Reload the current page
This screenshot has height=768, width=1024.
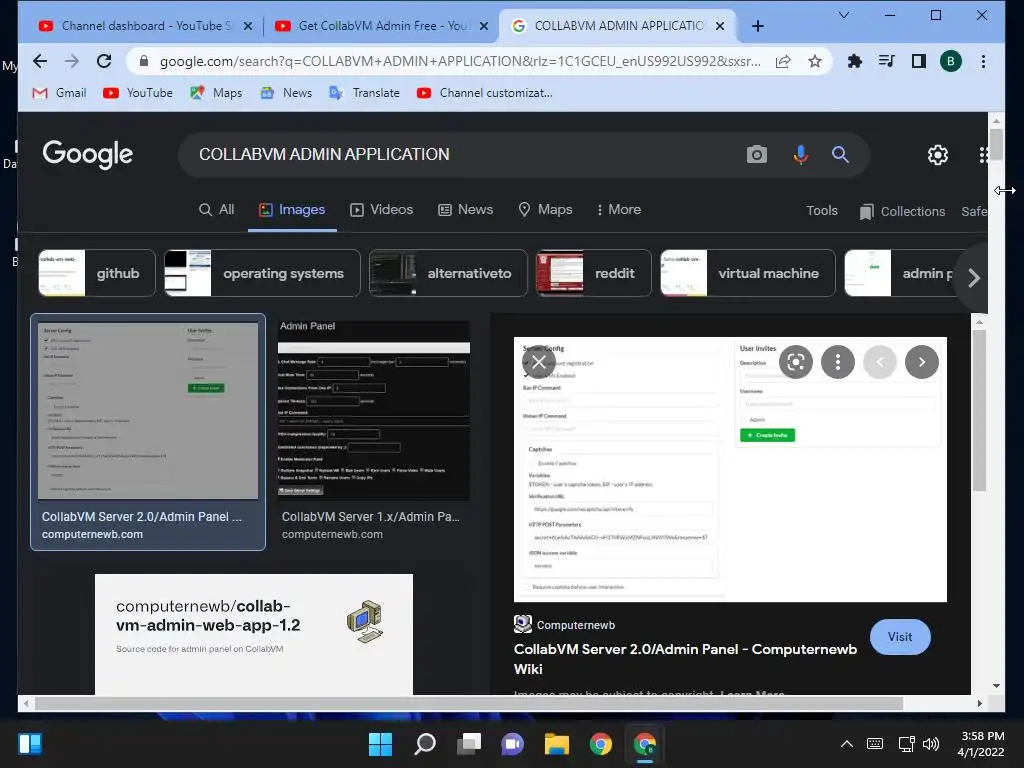tap(104, 61)
